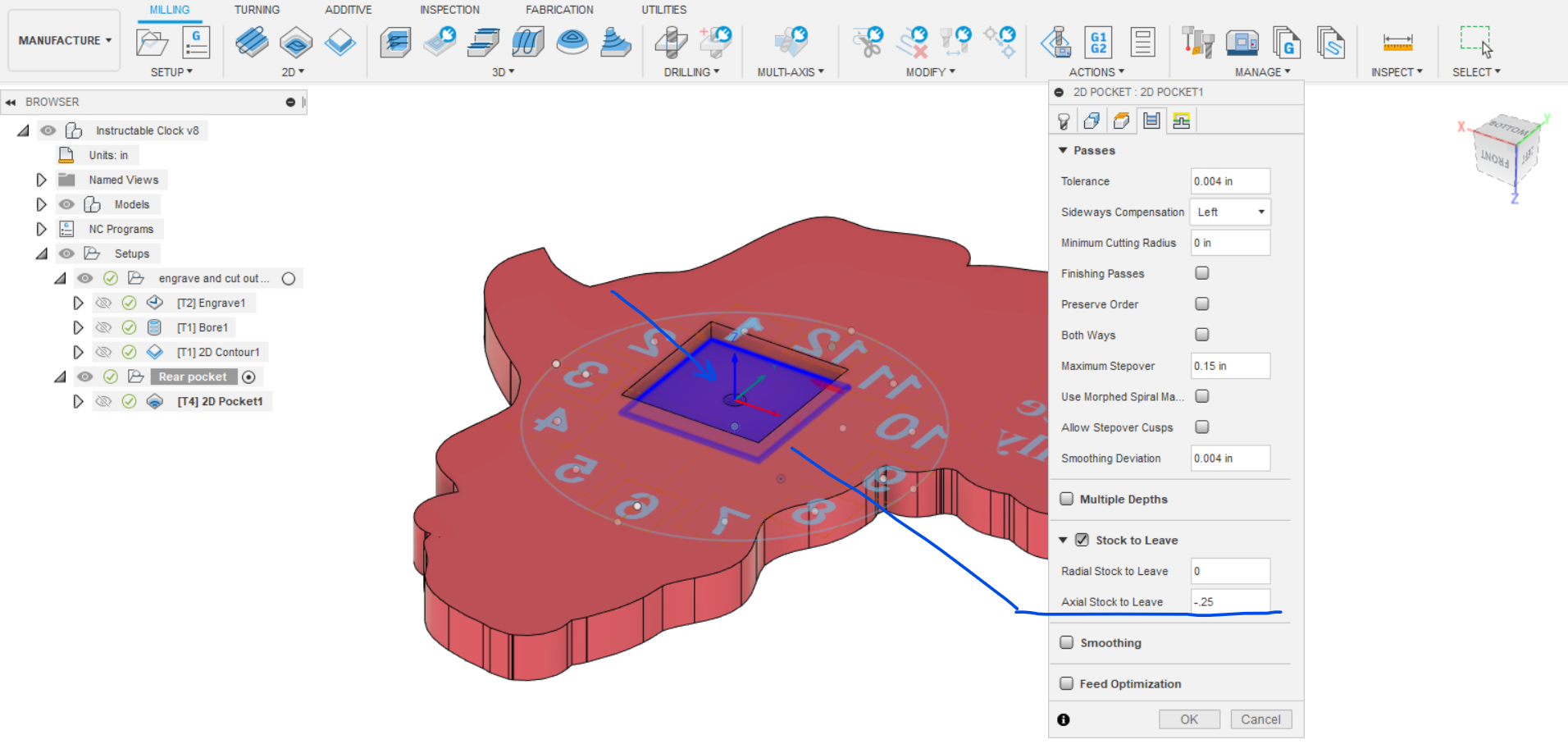Collapse the Setups tree node

coord(42,254)
